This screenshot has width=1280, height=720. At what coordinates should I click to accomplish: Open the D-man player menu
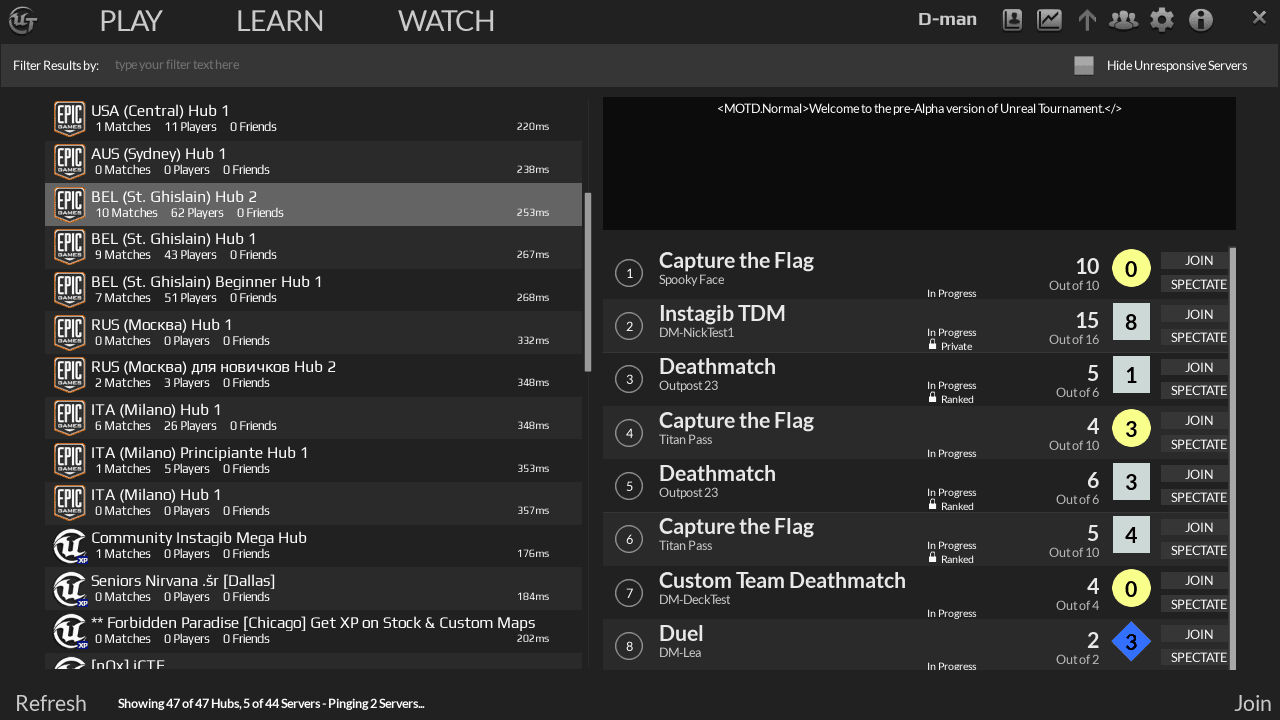click(x=947, y=19)
